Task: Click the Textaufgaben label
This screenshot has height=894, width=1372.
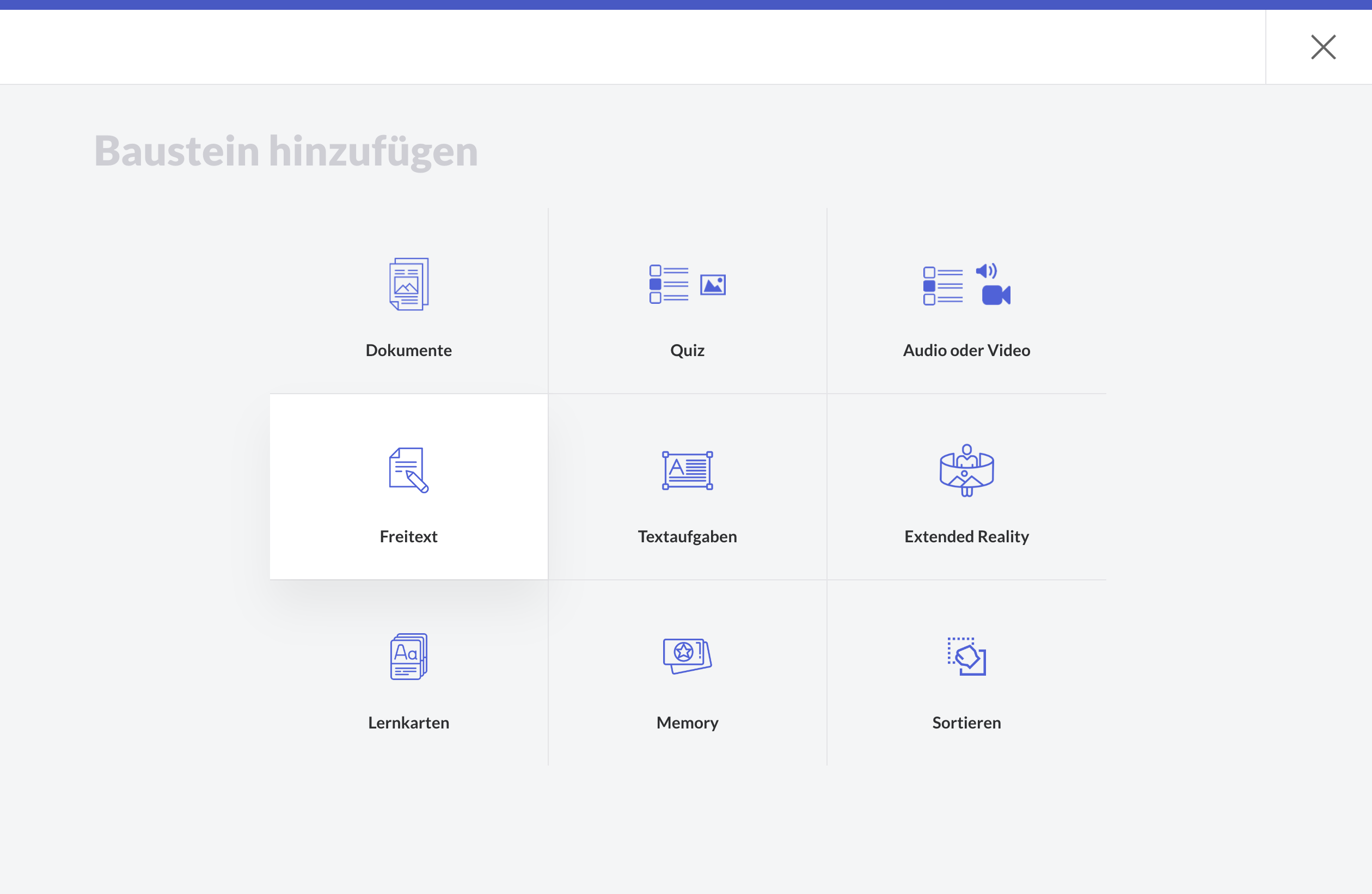Action: [x=687, y=536]
